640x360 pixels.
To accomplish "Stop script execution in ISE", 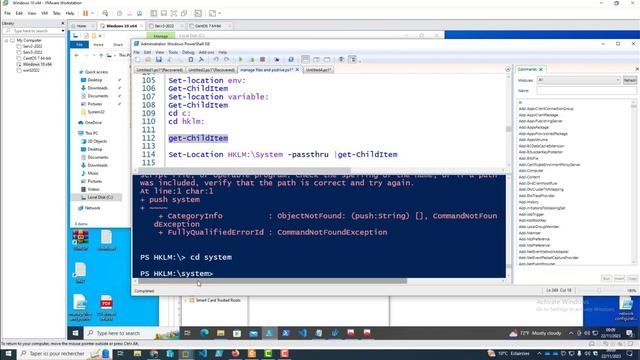I will pos(262,60).
